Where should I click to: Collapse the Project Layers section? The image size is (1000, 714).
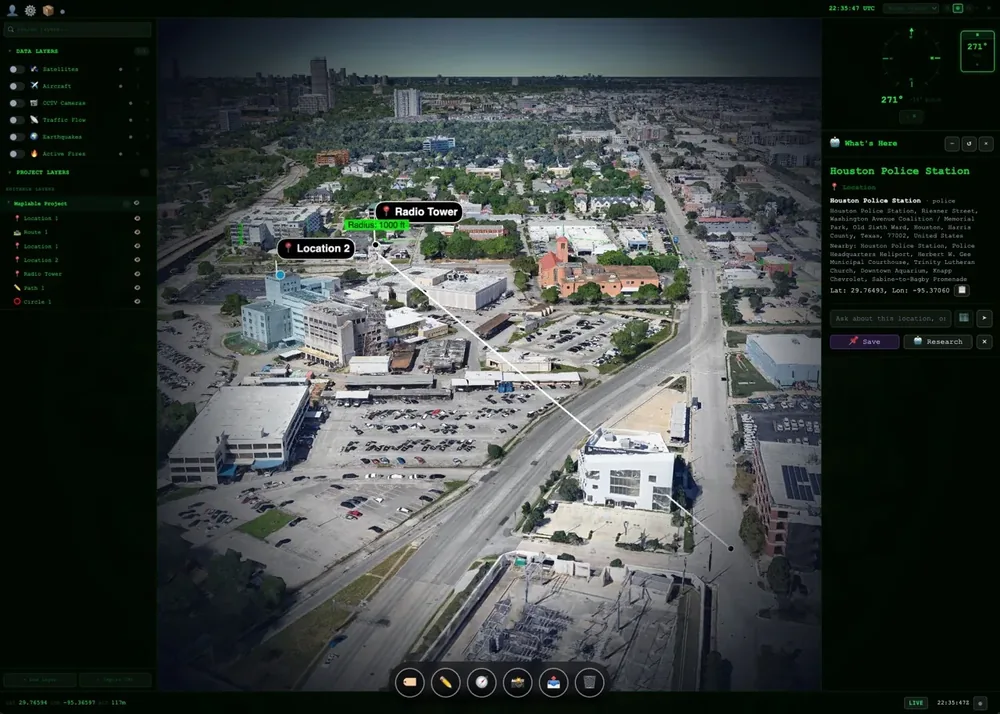coord(10,172)
